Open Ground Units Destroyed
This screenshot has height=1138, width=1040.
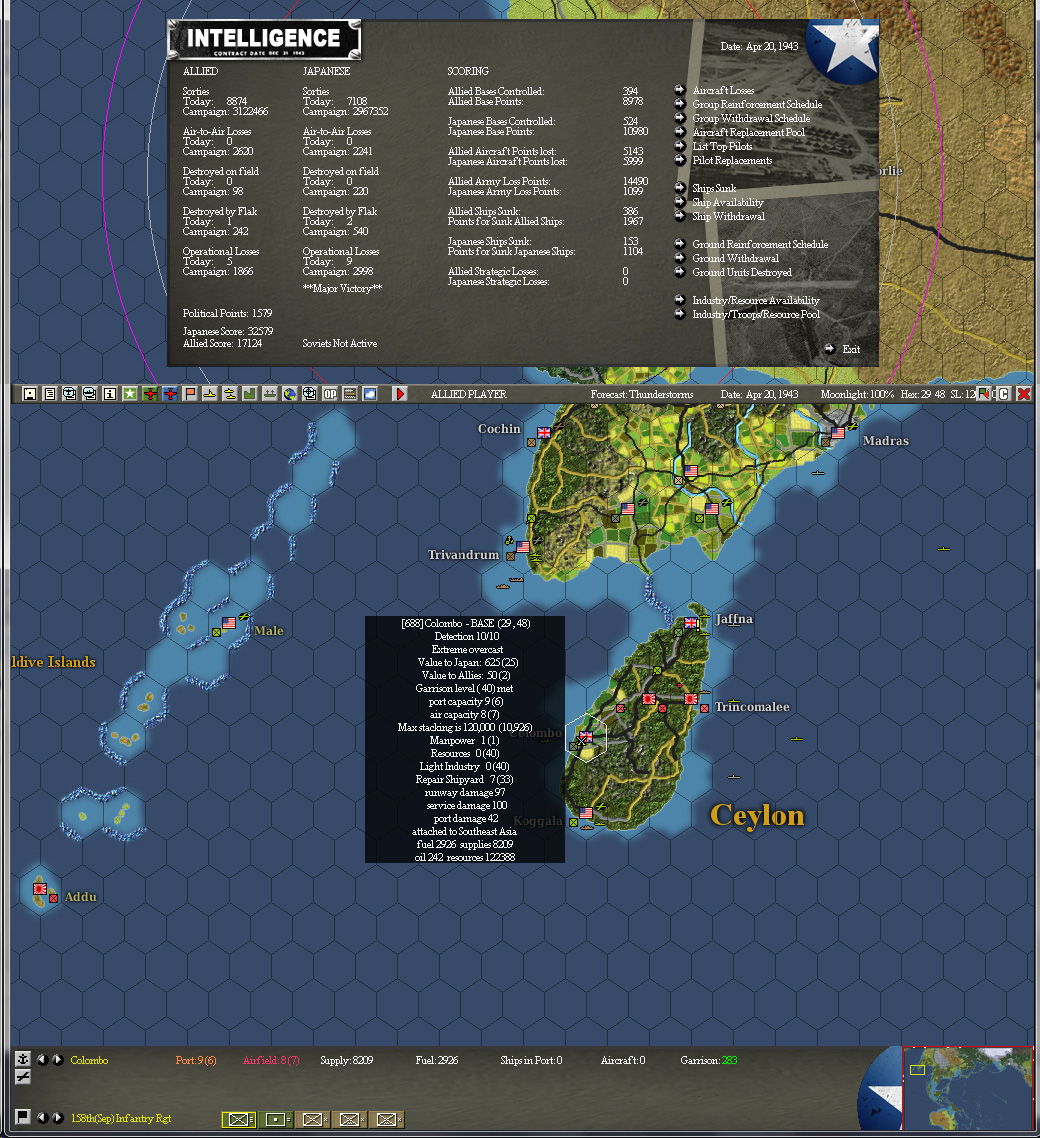pyautogui.click(x=742, y=272)
